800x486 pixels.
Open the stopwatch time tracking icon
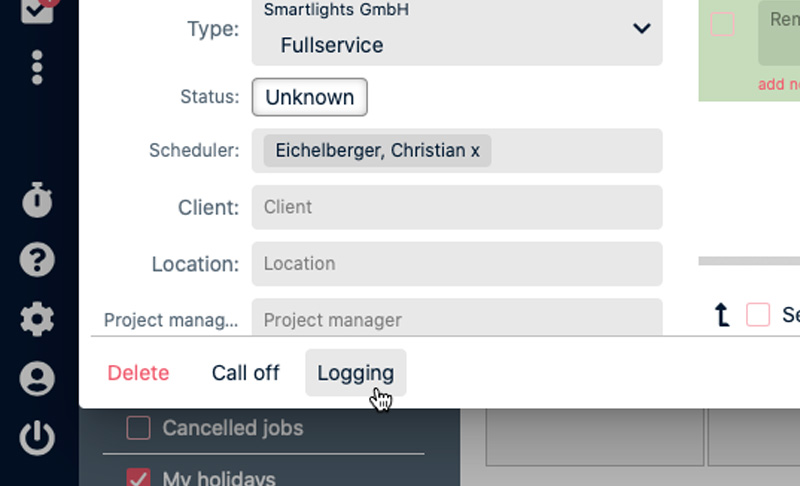[37, 201]
